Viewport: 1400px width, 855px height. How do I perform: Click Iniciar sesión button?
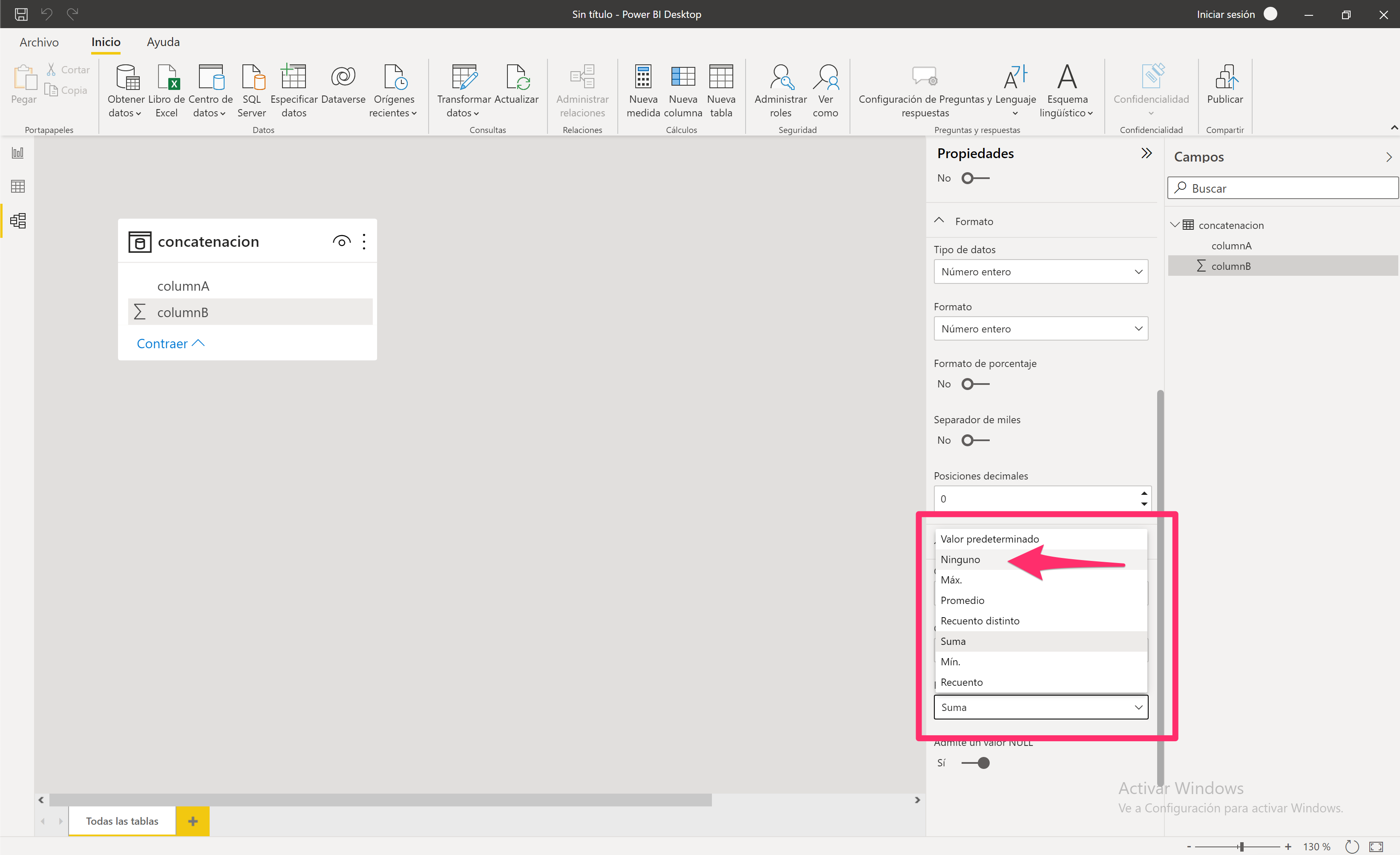coord(1226,14)
